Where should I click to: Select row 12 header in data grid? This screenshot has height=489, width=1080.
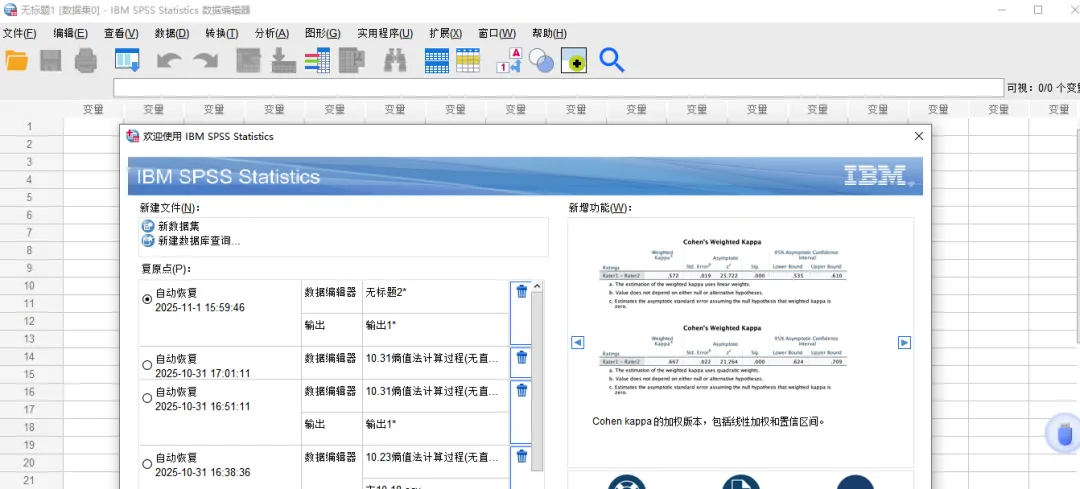pos(30,321)
